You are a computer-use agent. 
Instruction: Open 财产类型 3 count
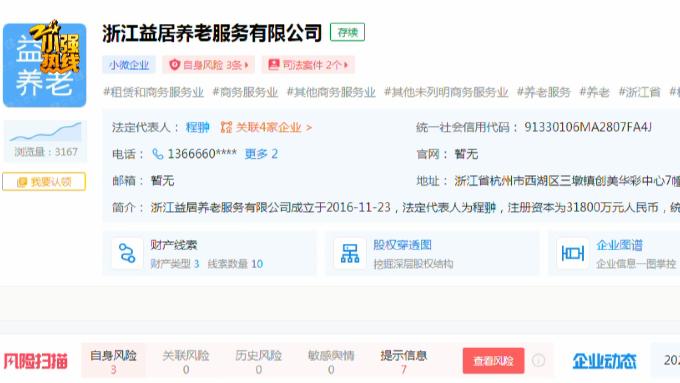coord(175,264)
